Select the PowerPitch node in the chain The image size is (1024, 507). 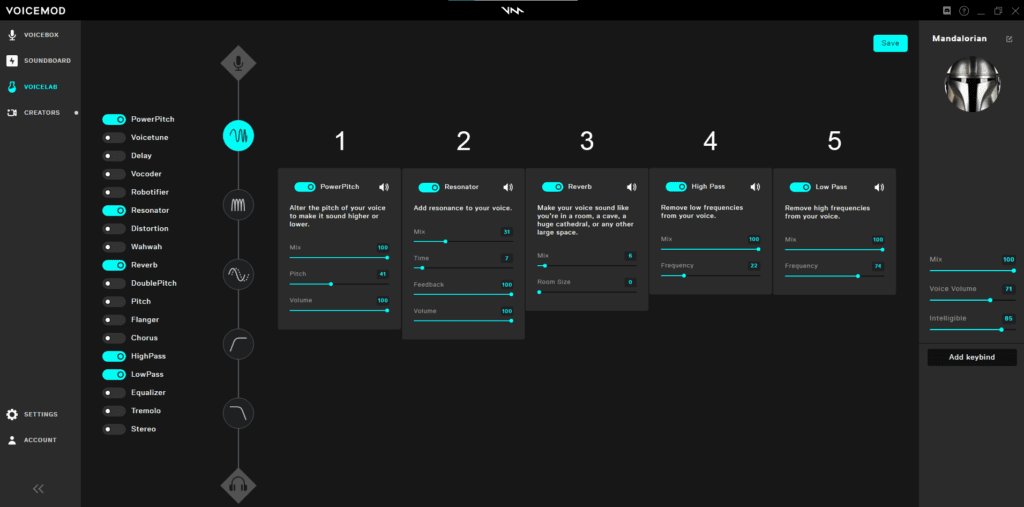(x=238, y=136)
